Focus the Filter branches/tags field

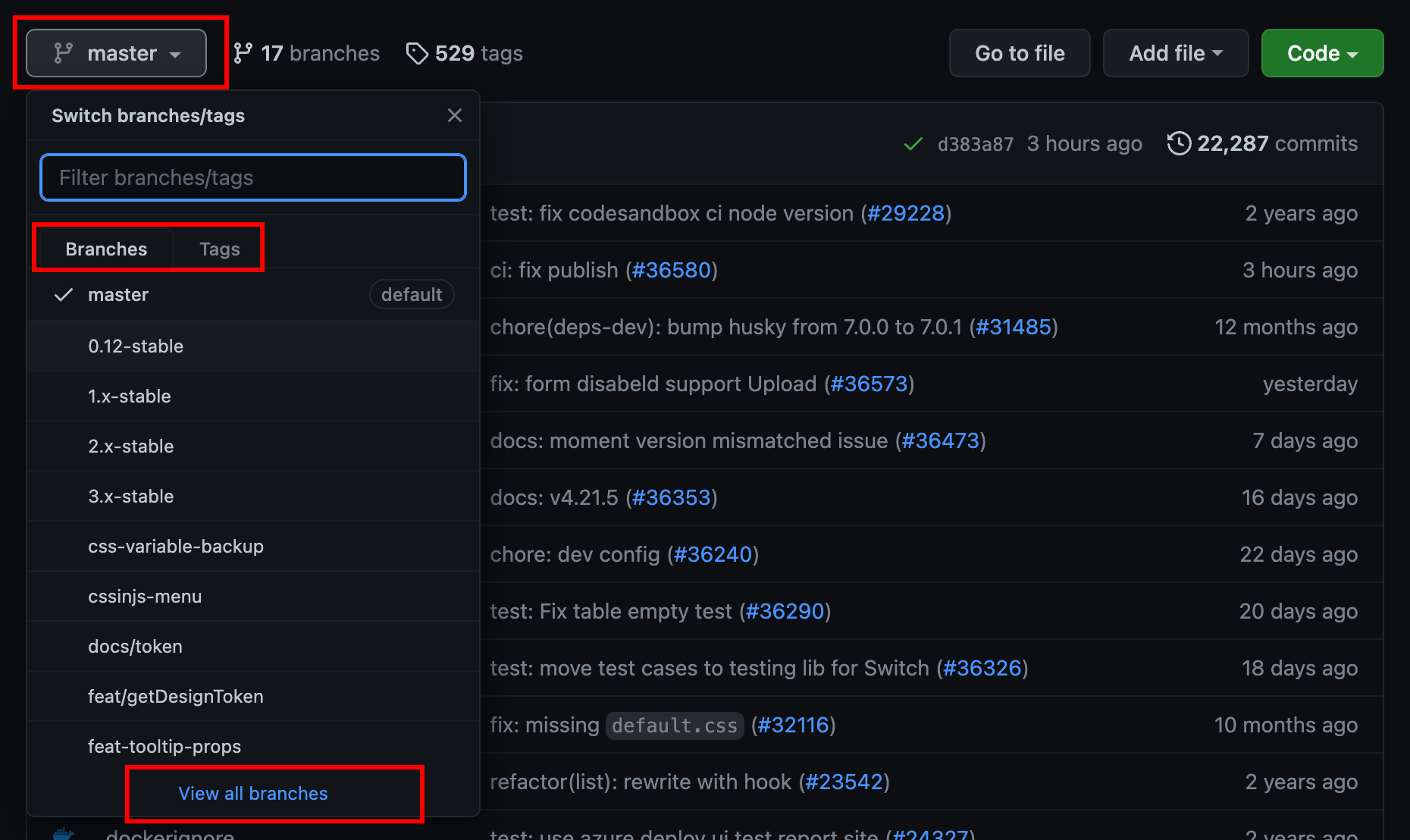253,178
